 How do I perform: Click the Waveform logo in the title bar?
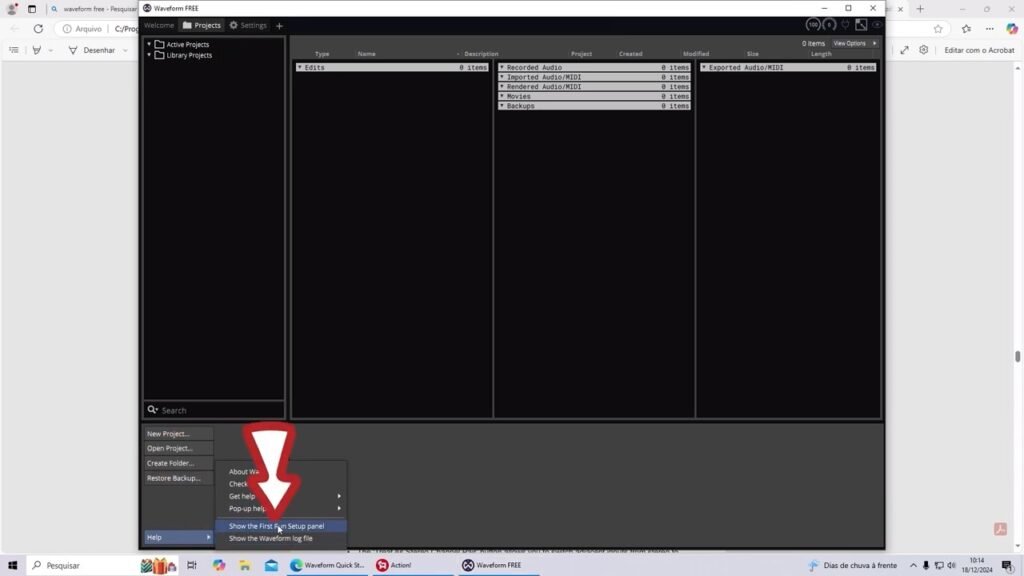coord(147,8)
